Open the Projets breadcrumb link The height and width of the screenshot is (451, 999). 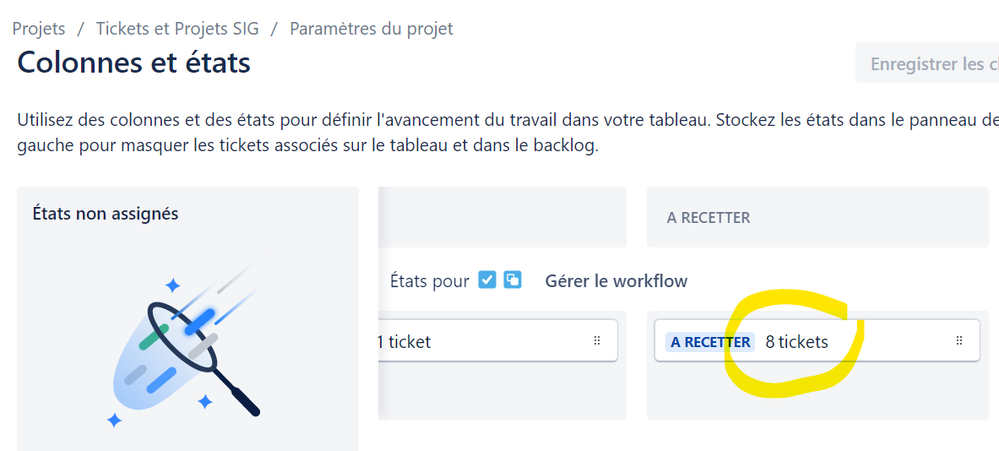39,29
